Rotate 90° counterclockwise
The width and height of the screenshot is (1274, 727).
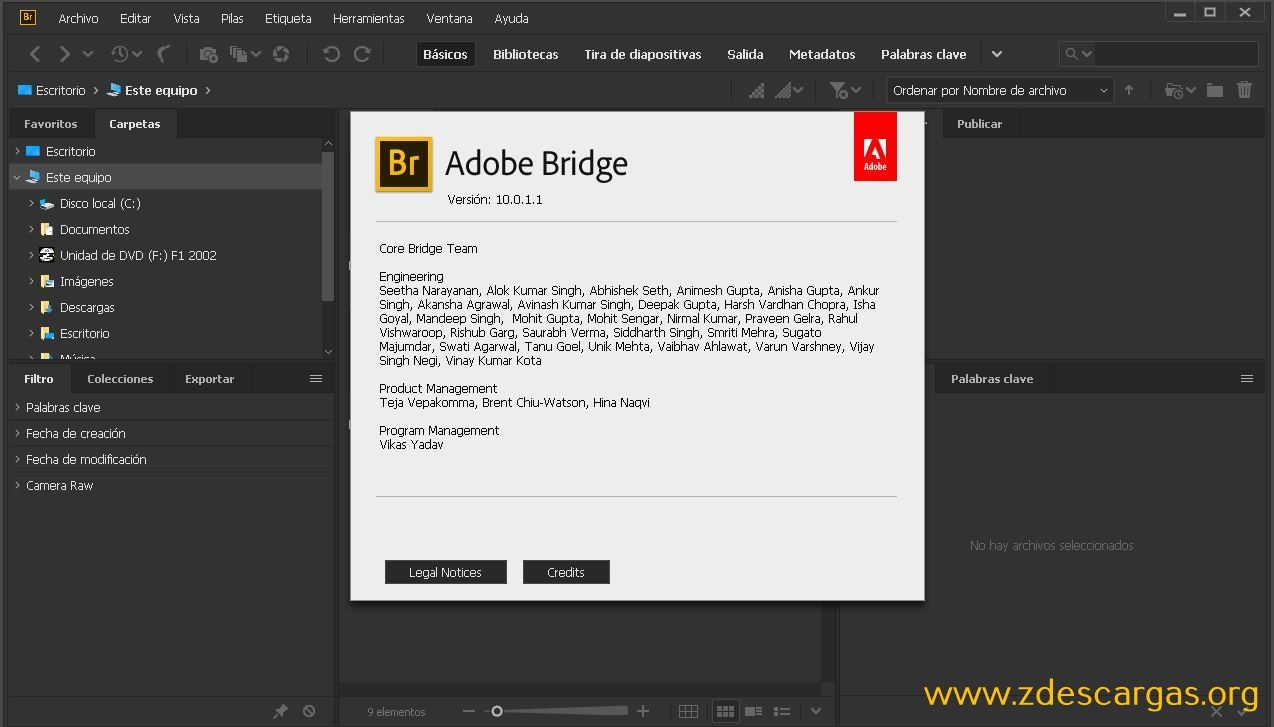coord(331,54)
